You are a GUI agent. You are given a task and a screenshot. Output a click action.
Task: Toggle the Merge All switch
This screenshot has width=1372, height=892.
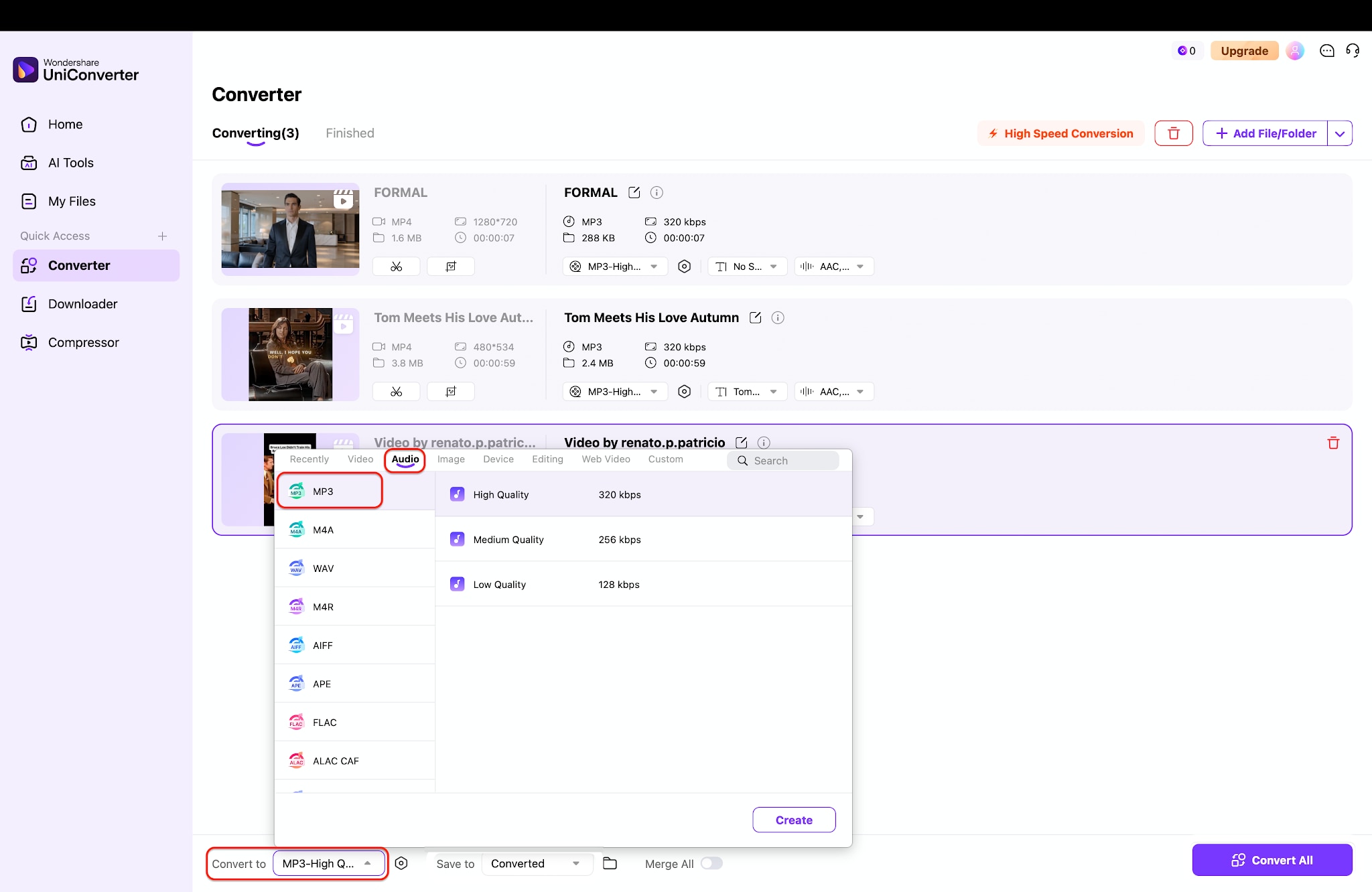point(711,863)
